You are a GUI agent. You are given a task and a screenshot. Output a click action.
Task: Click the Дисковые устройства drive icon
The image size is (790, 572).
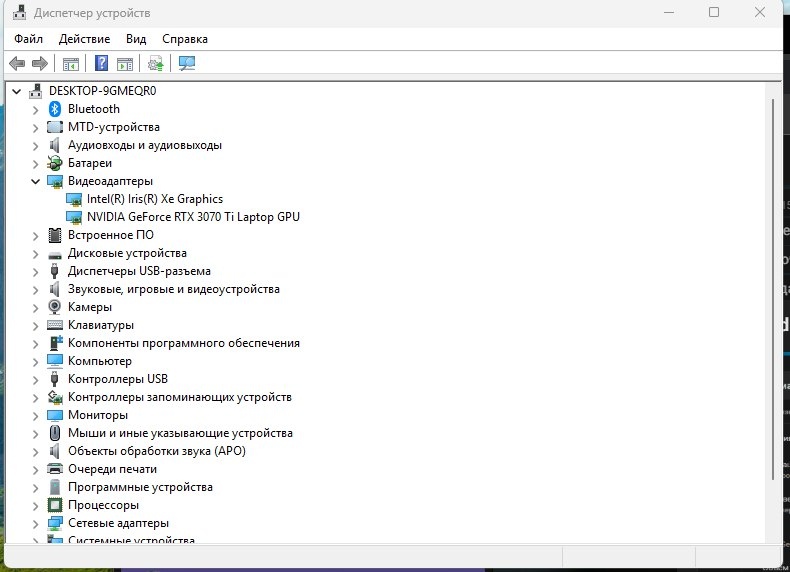(x=54, y=255)
